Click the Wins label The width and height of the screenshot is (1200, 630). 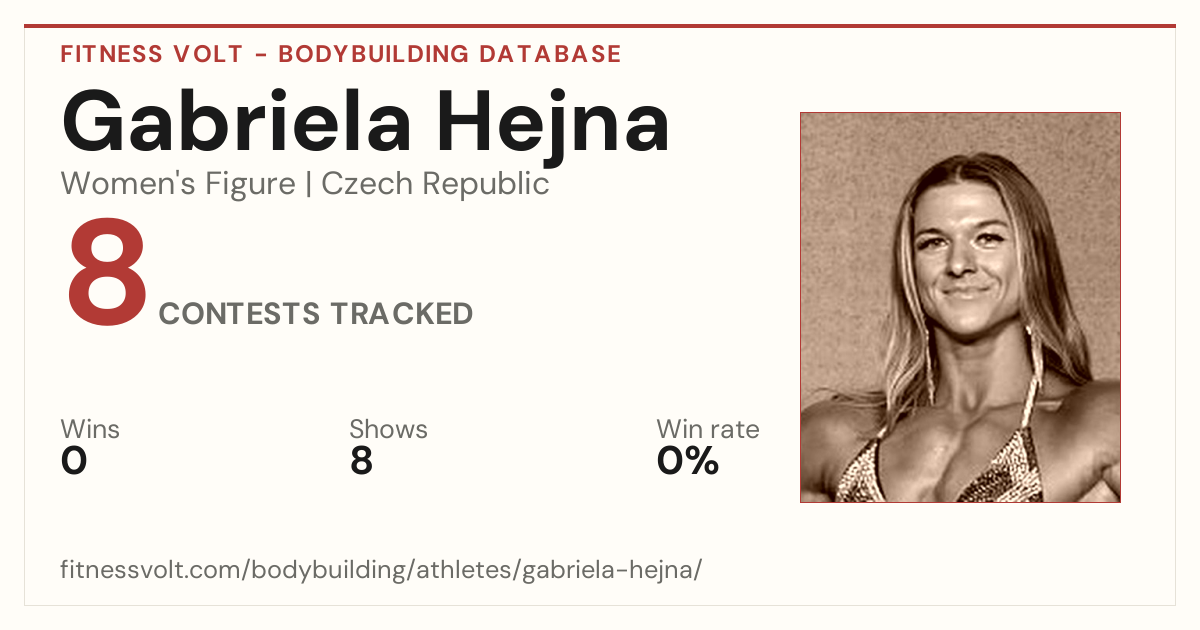pos(90,429)
